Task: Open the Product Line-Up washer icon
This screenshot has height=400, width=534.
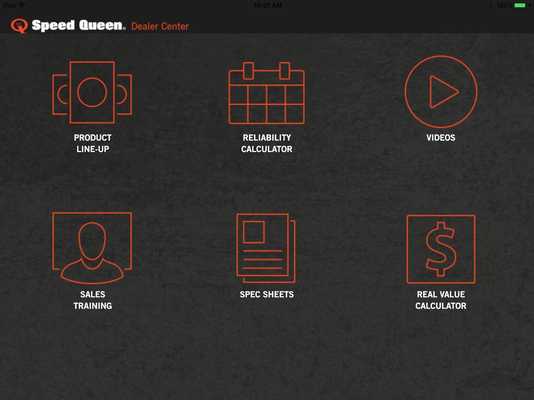Action: (x=92, y=92)
